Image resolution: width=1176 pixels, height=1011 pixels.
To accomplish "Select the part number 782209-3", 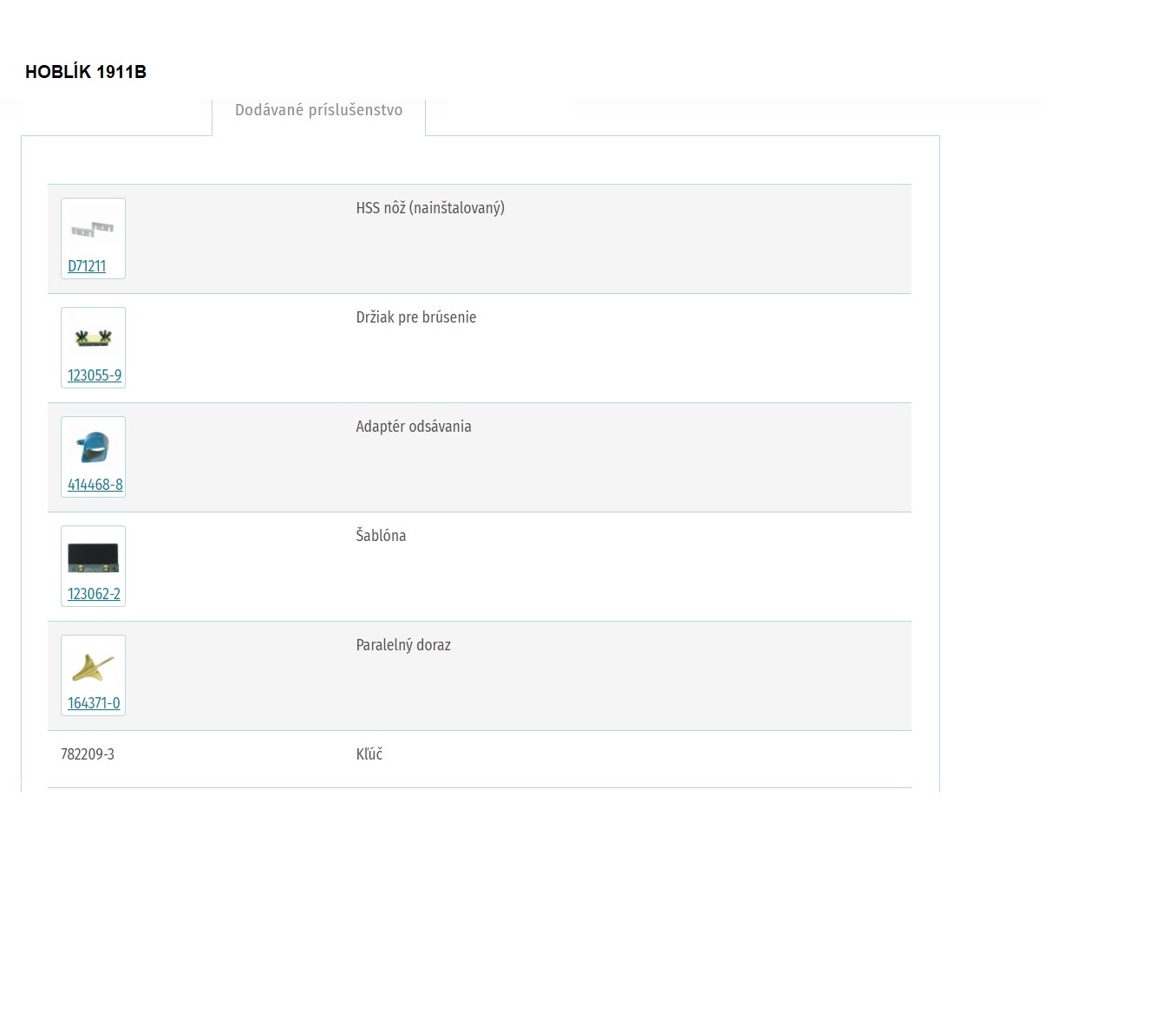I will click(x=88, y=754).
